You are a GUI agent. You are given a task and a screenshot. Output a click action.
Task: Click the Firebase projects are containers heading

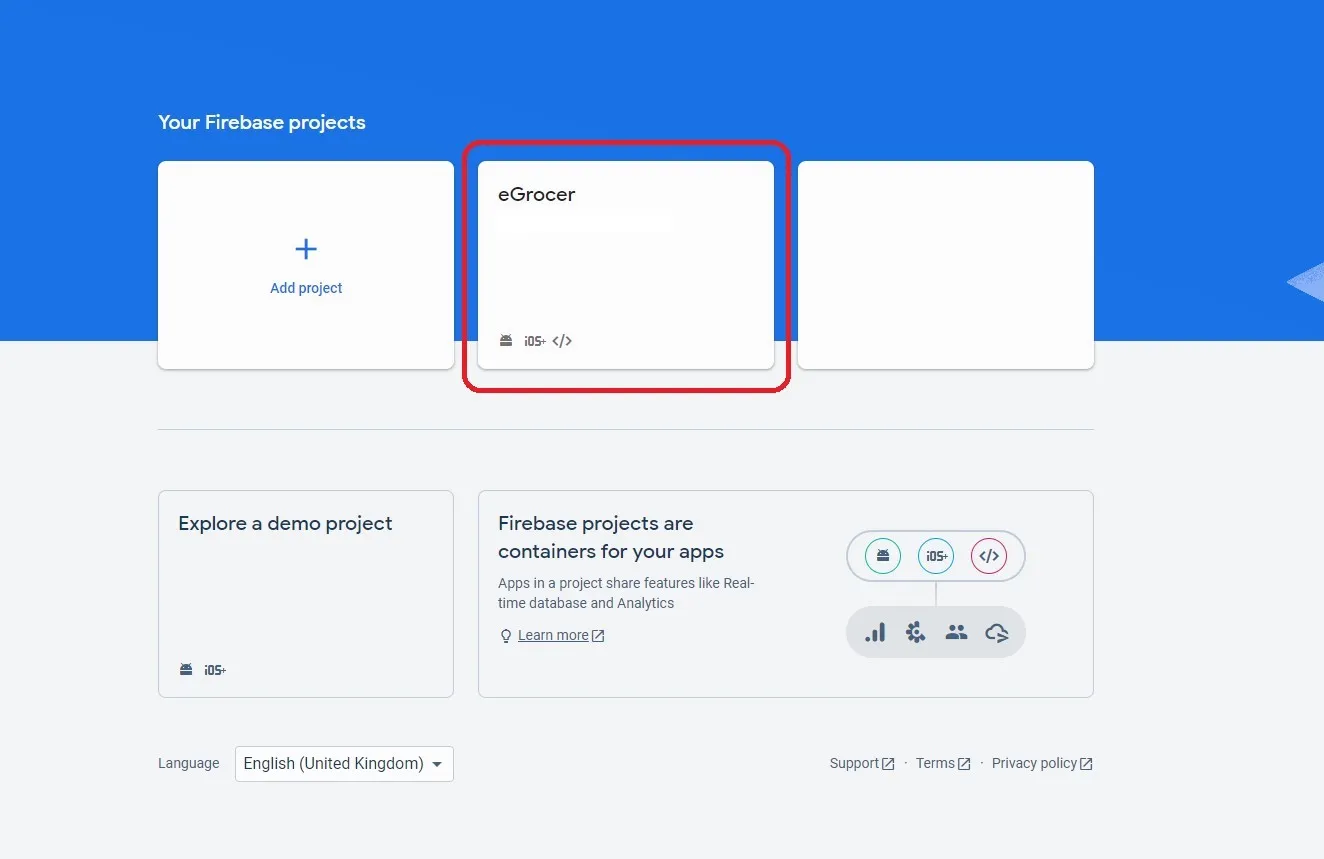pos(611,537)
